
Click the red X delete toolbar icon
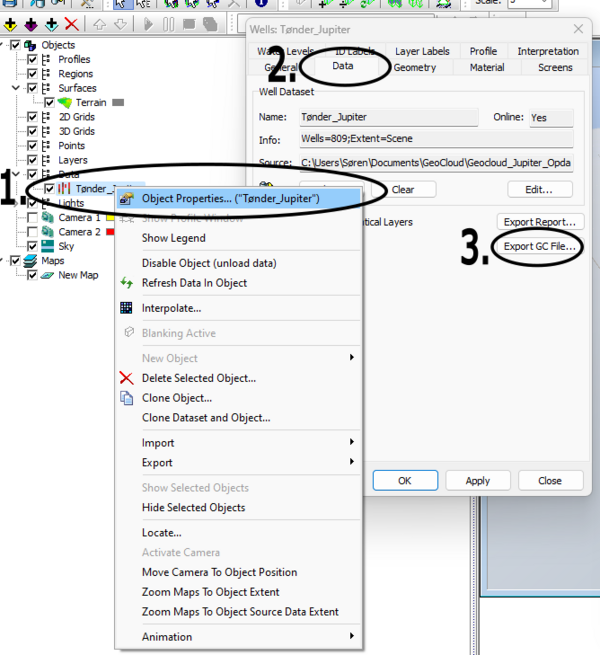(72, 24)
